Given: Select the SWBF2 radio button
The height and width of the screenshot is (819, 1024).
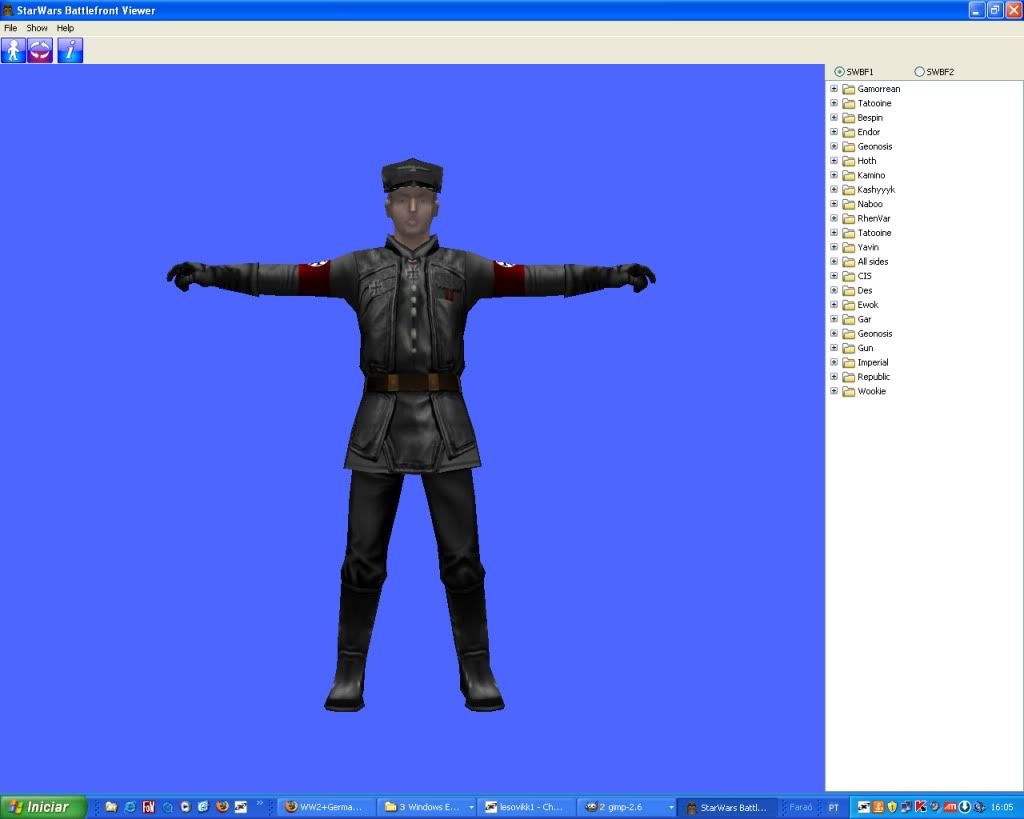Looking at the screenshot, I should tap(920, 72).
